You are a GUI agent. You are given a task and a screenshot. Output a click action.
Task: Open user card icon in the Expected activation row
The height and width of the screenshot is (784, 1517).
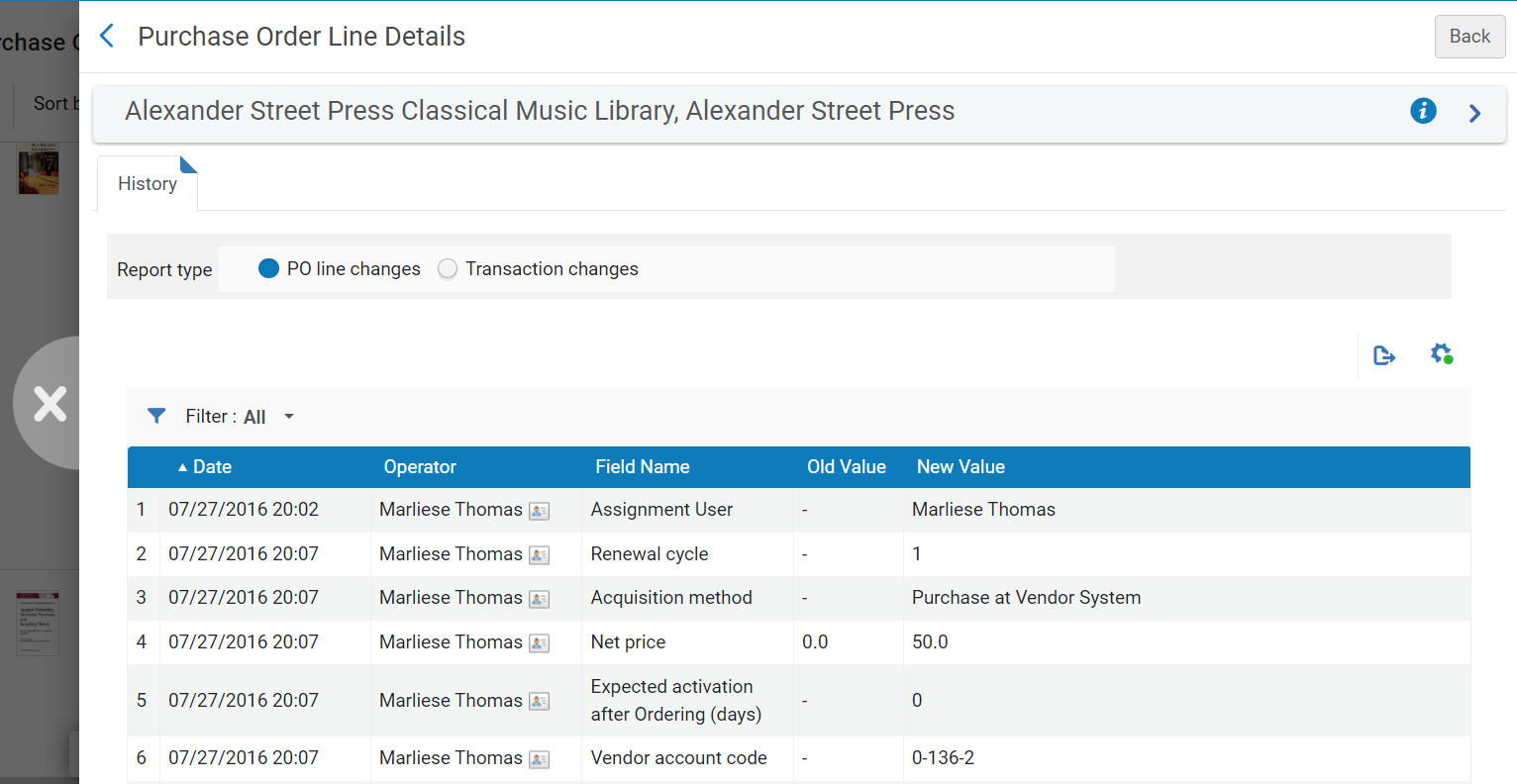click(x=539, y=702)
